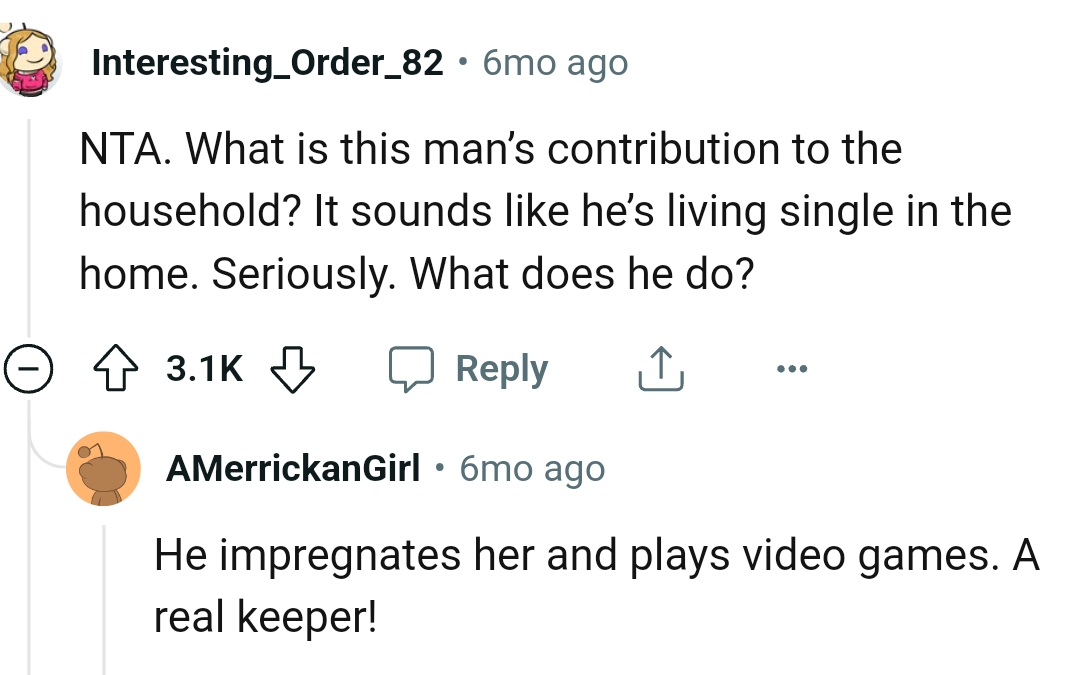
Task: Click the upward share icon to share comment
Action: pos(660,367)
